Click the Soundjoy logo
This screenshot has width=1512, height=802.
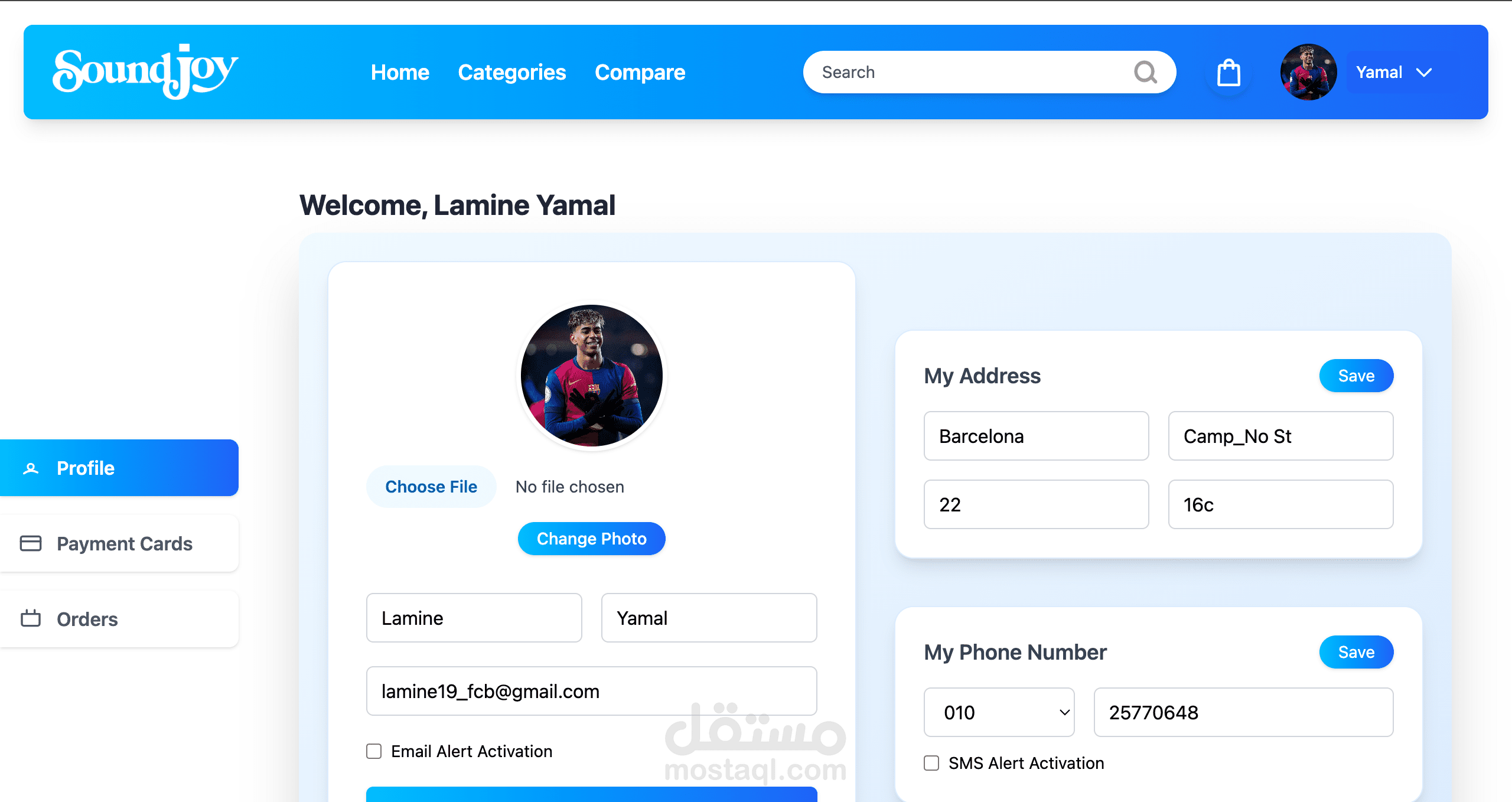(145, 71)
